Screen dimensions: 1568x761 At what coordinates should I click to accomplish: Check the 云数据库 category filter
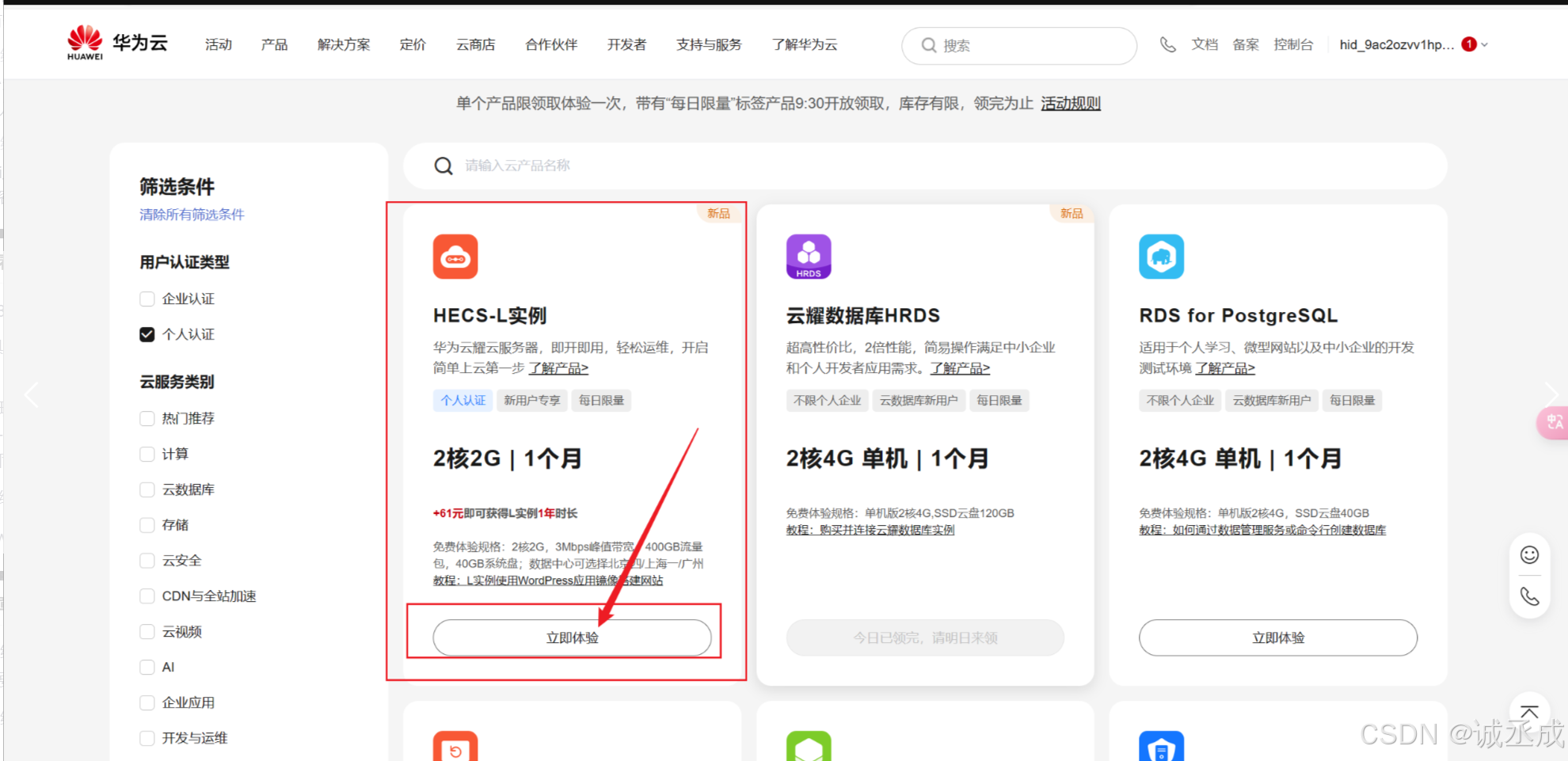147,489
